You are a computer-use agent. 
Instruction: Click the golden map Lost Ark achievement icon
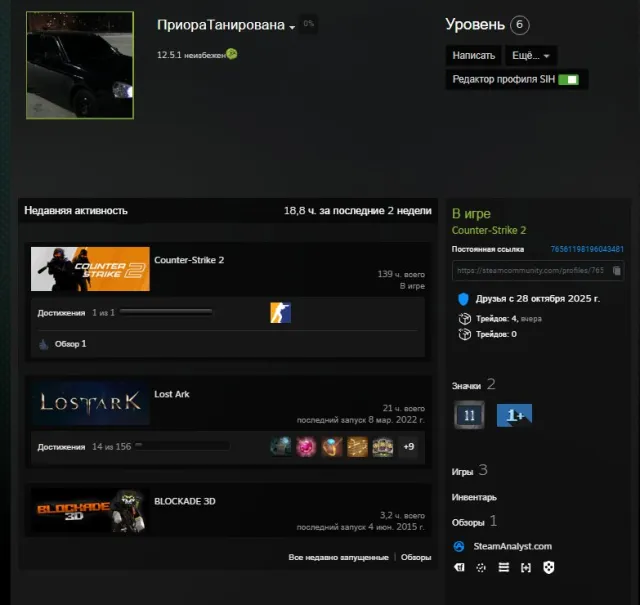coord(357,447)
